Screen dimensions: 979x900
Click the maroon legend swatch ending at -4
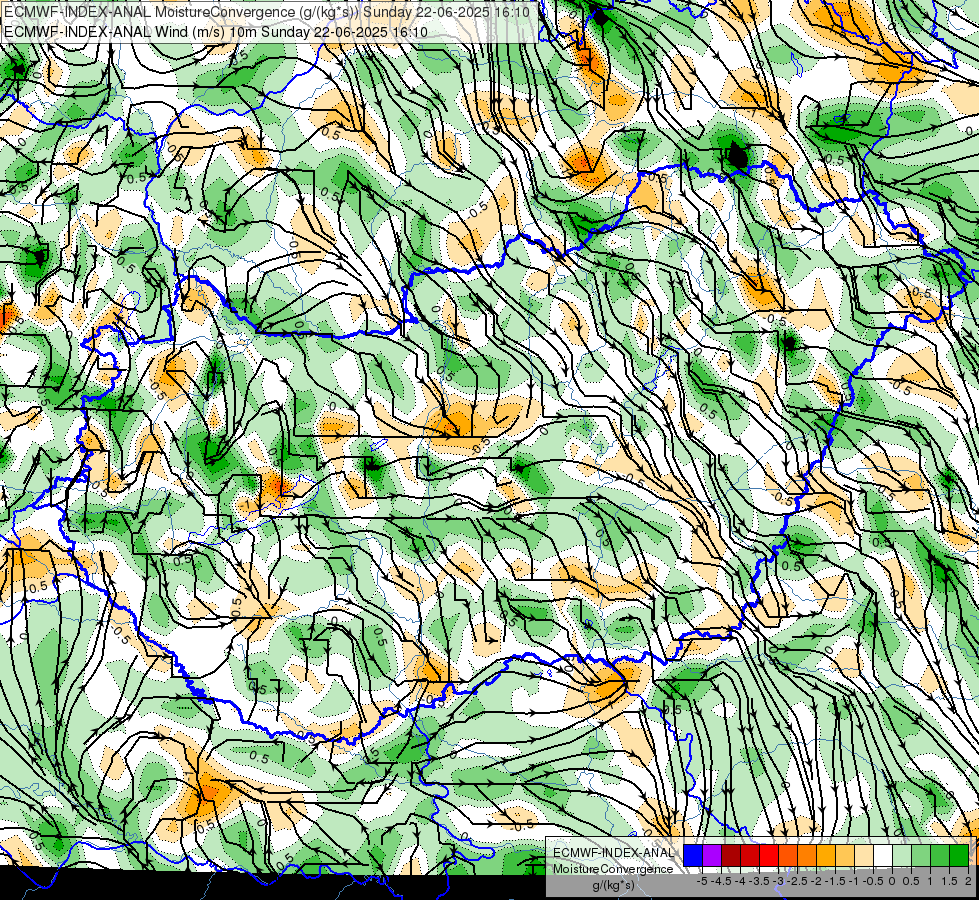(731, 856)
